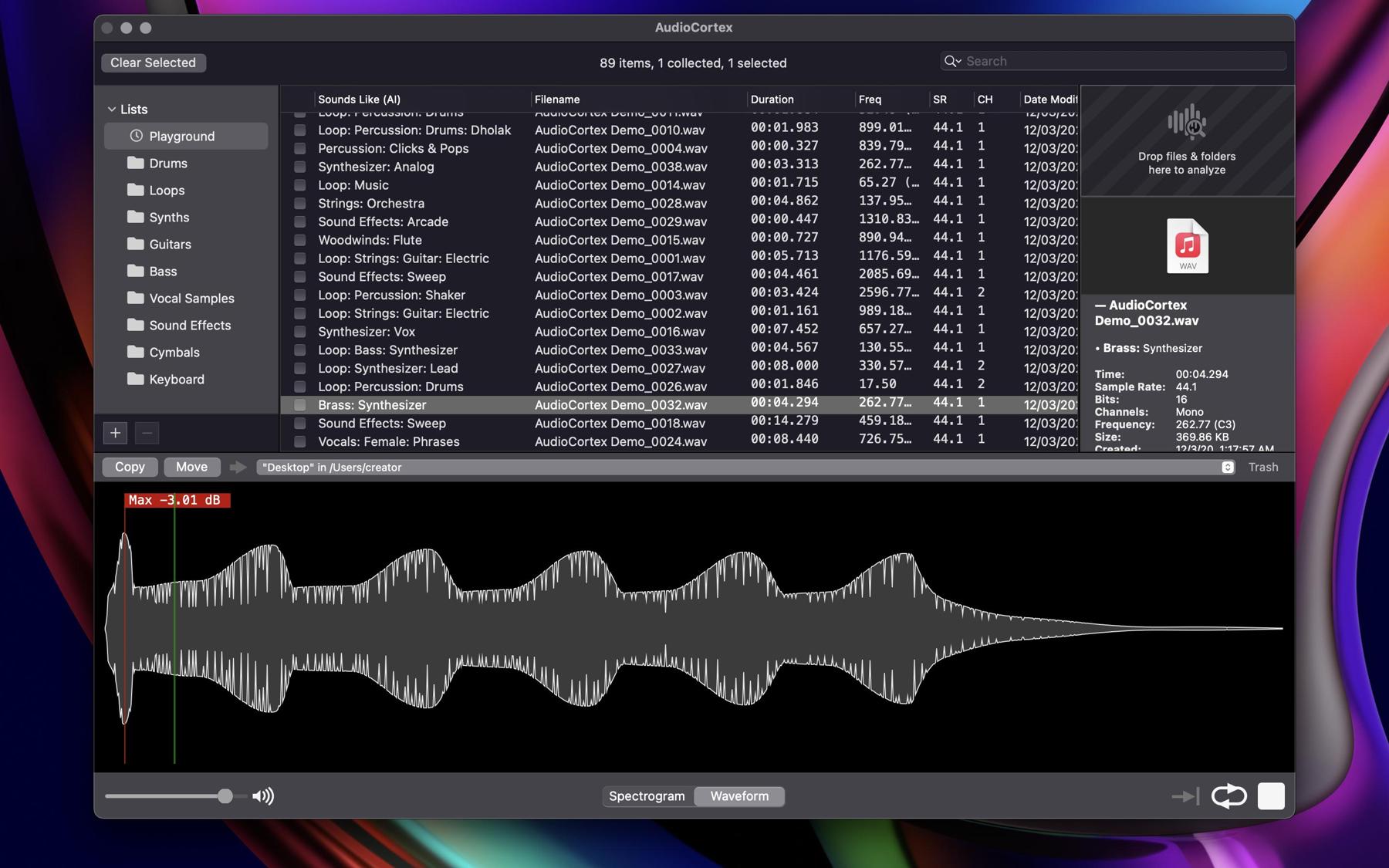The width and height of the screenshot is (1389, 868).
Task: Click the plus icon to add list
Action: (115, 433)
